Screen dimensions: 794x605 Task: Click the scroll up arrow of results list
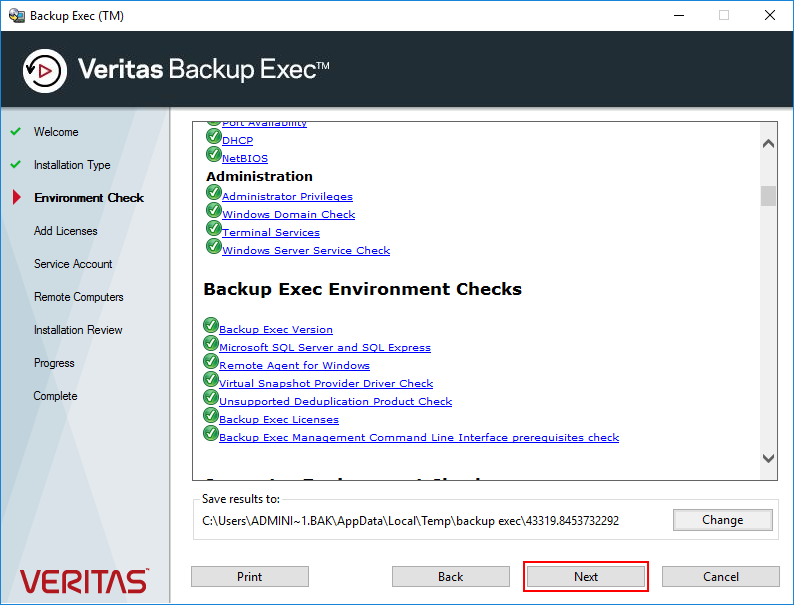(x=768, y=144)
